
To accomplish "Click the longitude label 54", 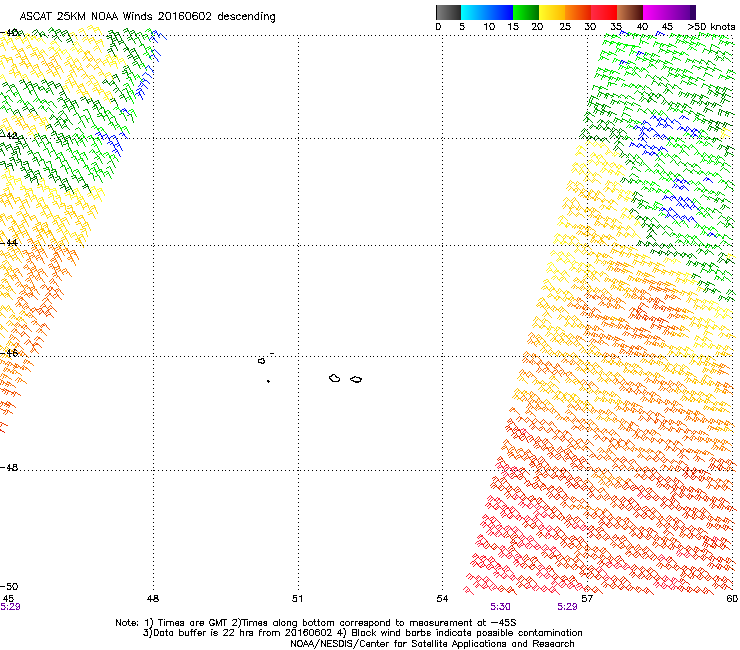I will 442,599.
